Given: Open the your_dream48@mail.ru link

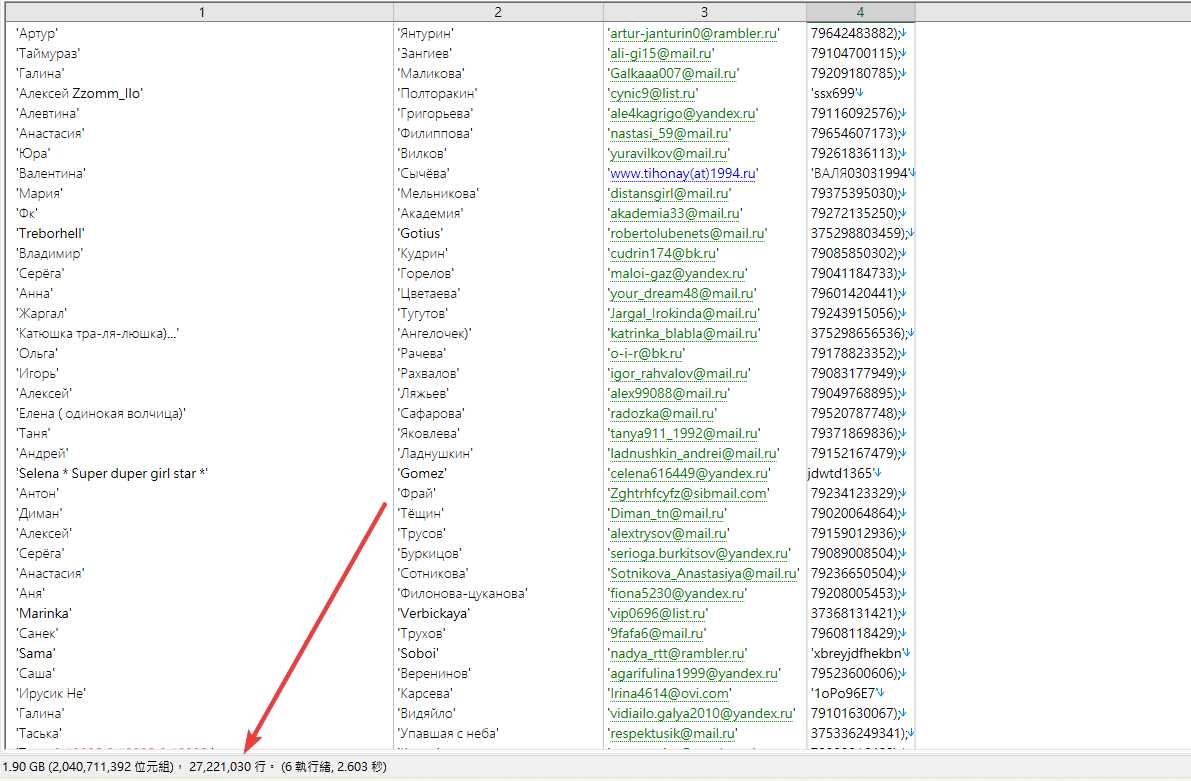Looking at the screenshot, I should [682, 293].
